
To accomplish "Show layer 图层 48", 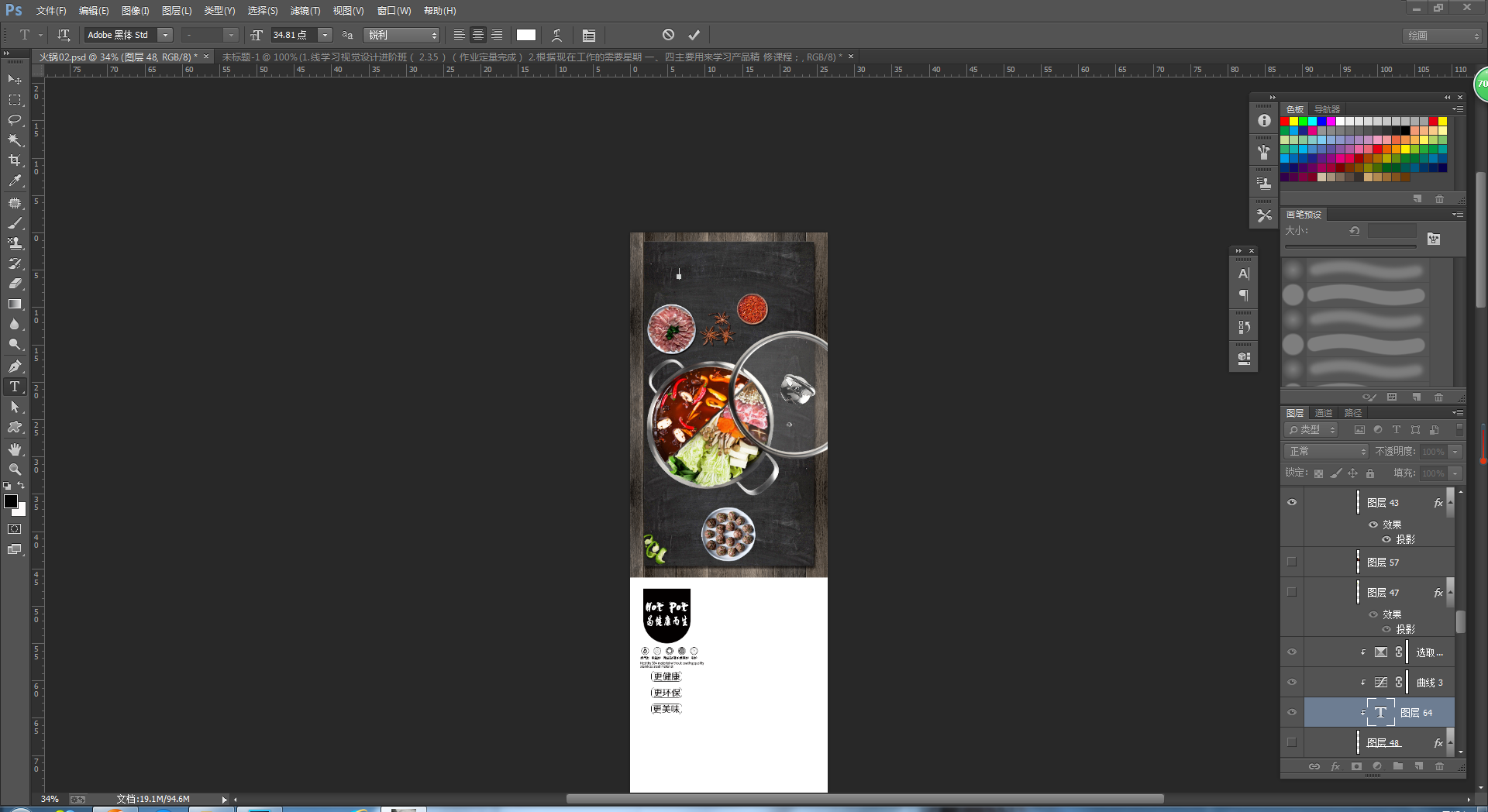I will 1292,742.
